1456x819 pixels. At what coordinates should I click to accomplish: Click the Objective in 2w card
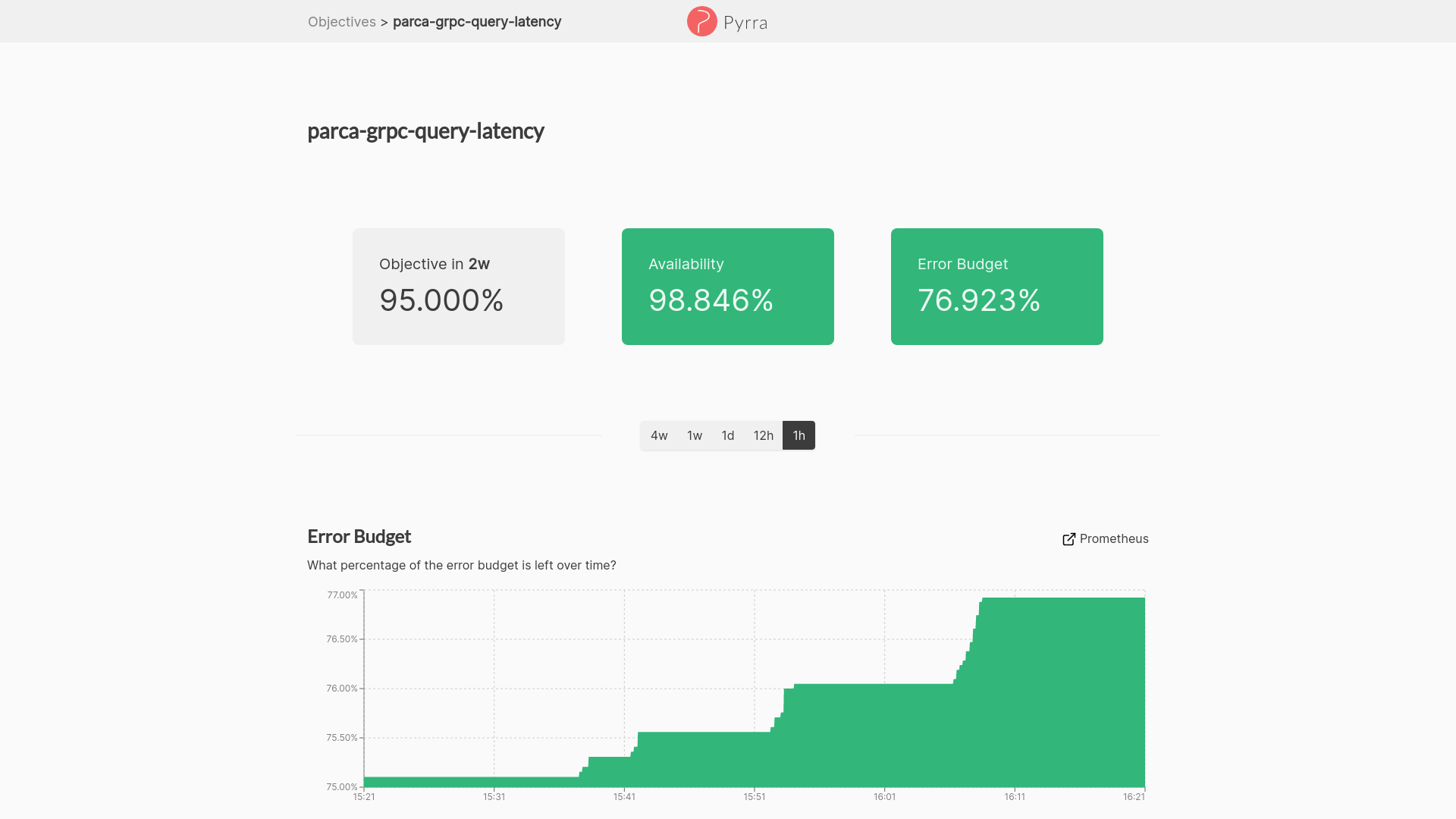(x=458, y=287)
